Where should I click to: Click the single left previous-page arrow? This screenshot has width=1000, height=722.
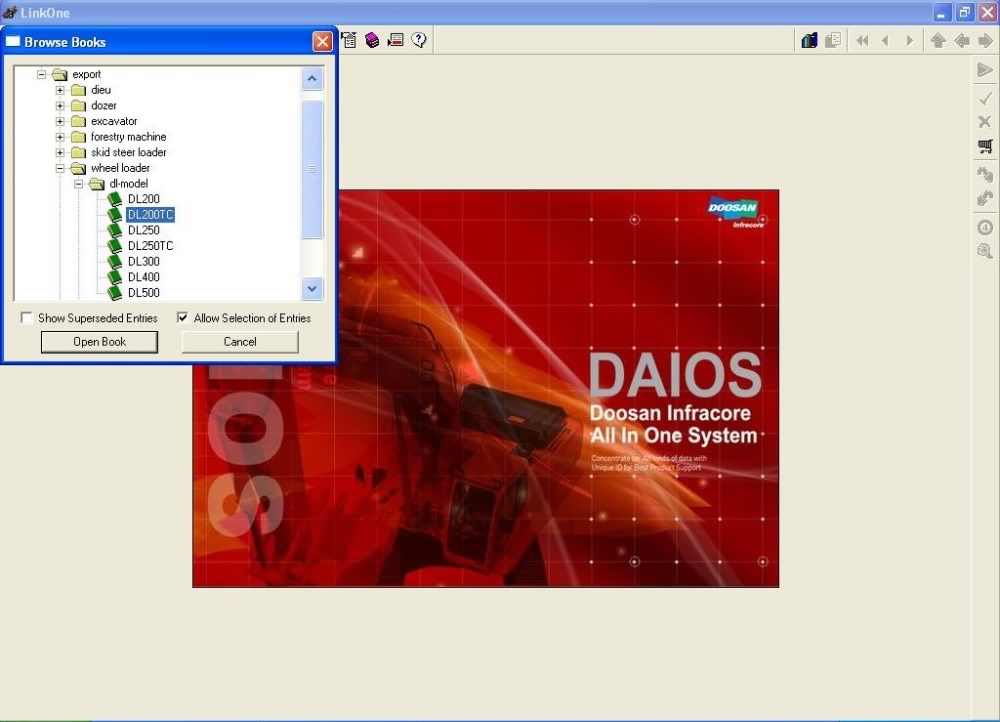click(x=885, y=41)
